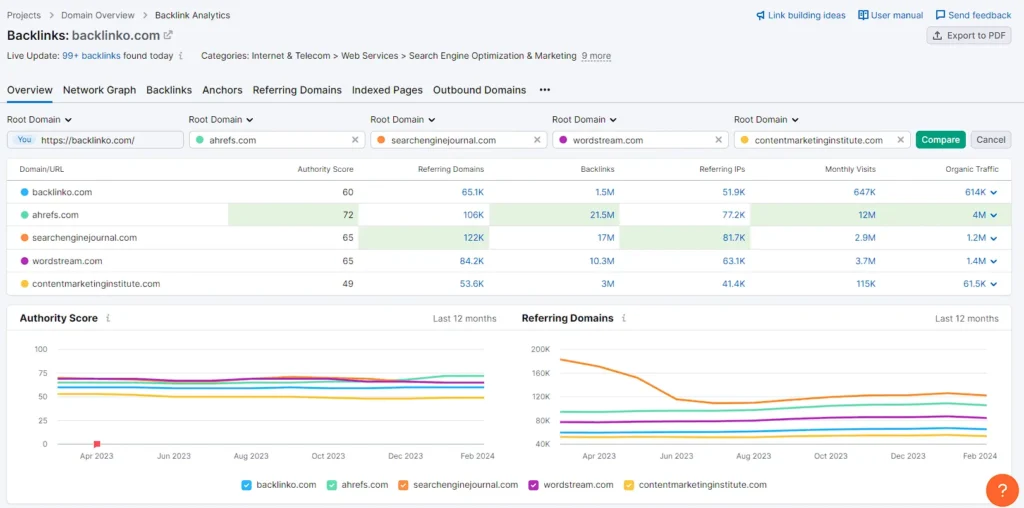The image size is (1024, 508).
Task: Click wordstream.com in the domain table
Action: (67, 261)
